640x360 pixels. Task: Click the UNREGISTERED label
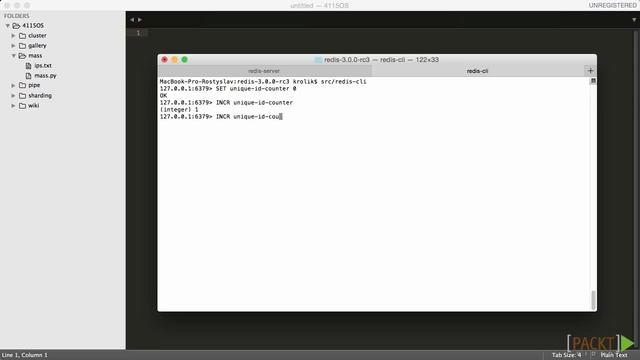(612, 5)
